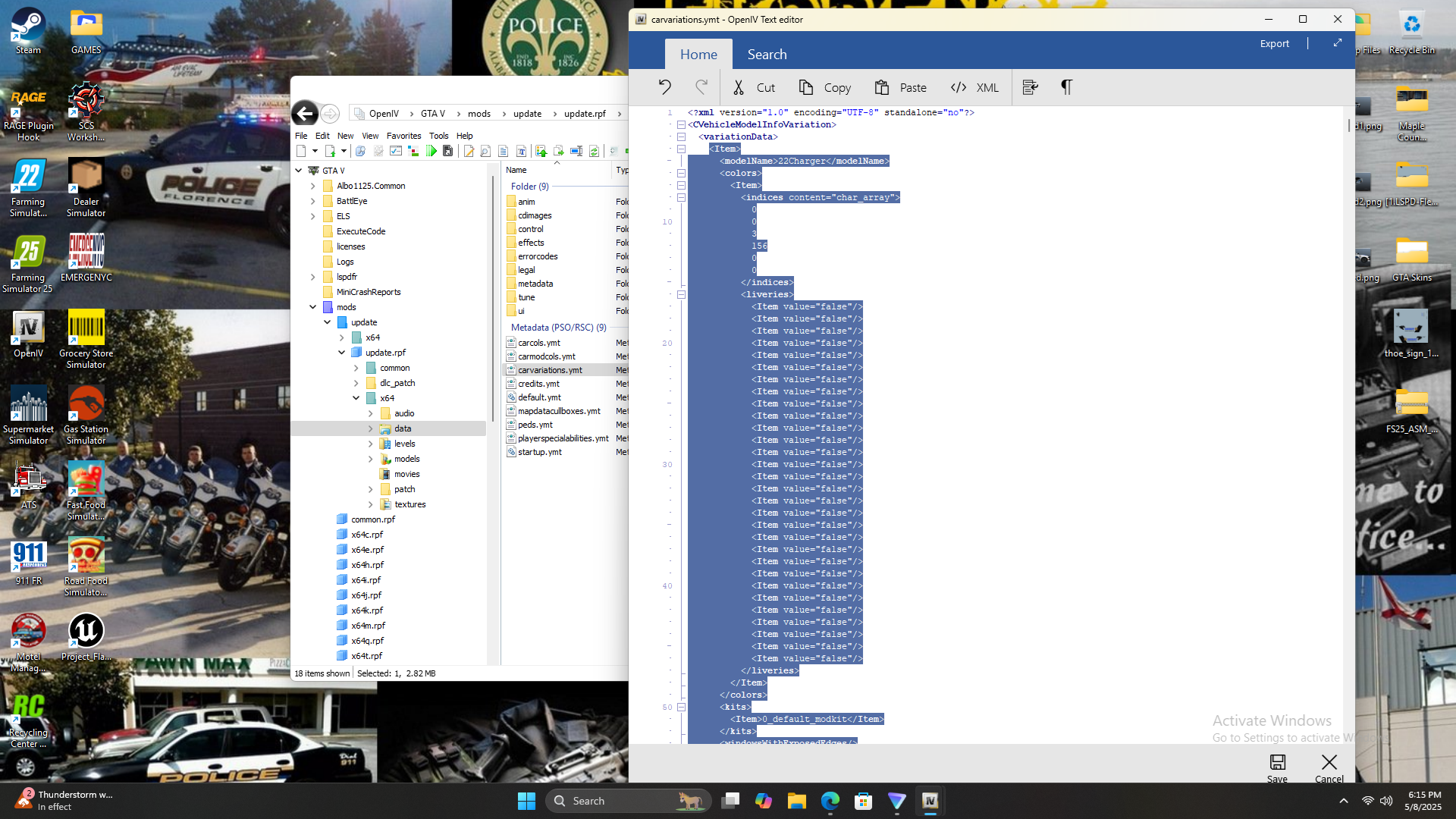Toggle the editor fullscreen expand arrows

click(x=1338, y=43)
